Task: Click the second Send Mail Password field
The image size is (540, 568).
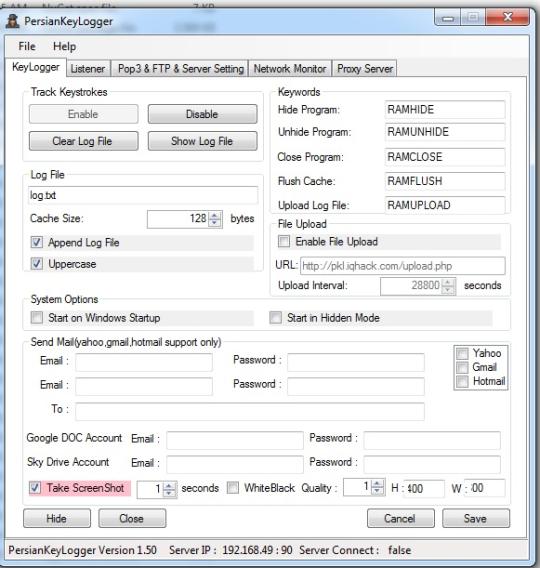Action: point(356,386)
